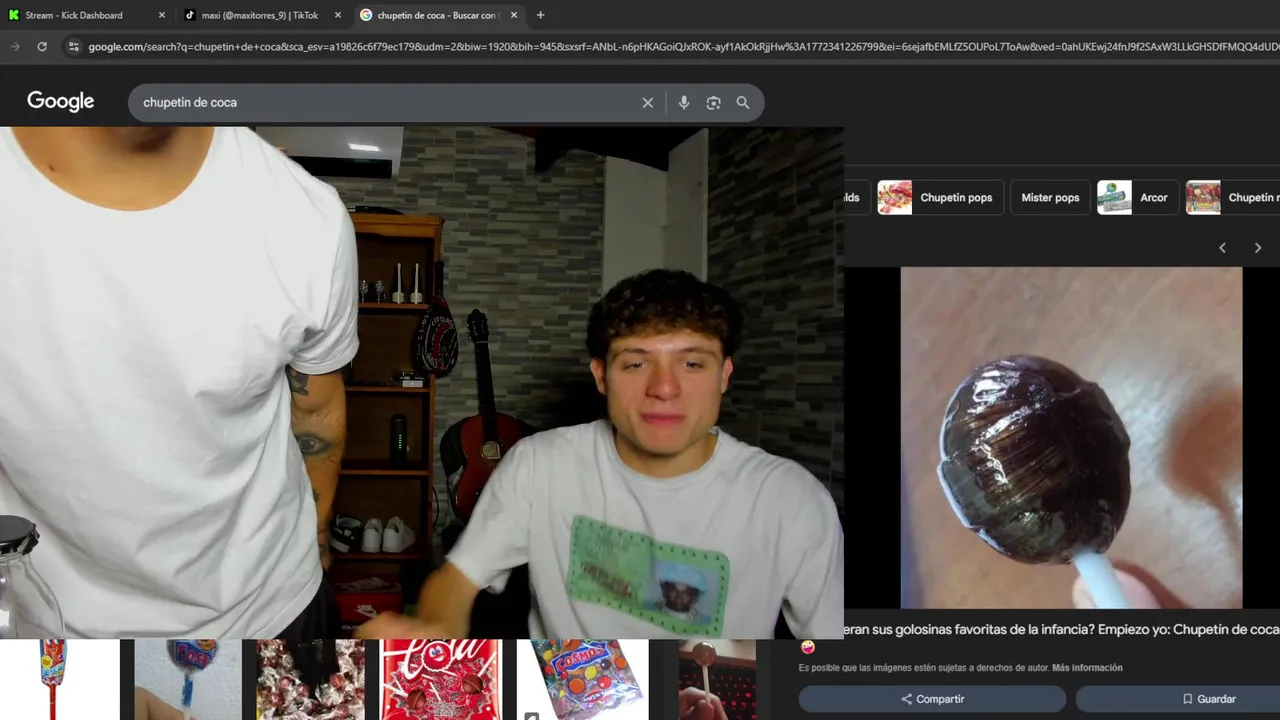
Task: Open a new browser tab
Action: (x=541, y=15)
